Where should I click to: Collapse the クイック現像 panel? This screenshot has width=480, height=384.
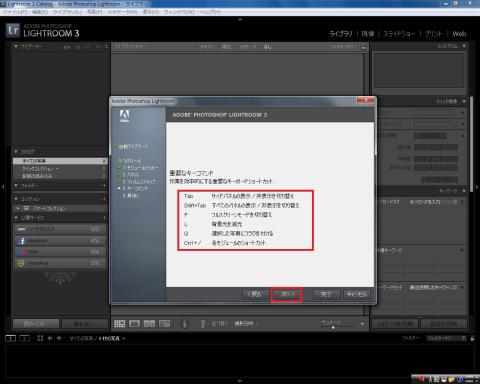464,101
